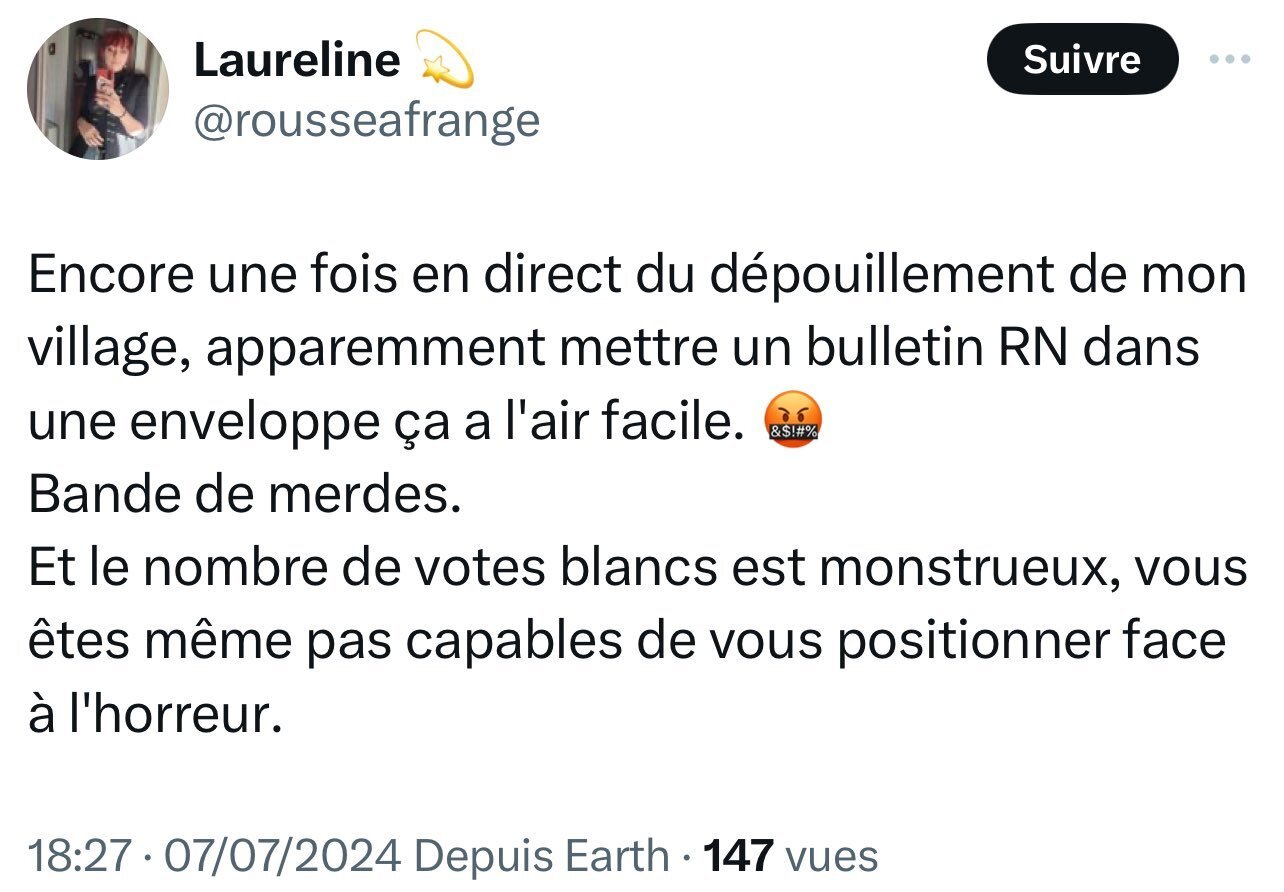Screen dimensions: 1284x892
Task: Open the three-dot more options menu
Action: tap(1229, 59)
